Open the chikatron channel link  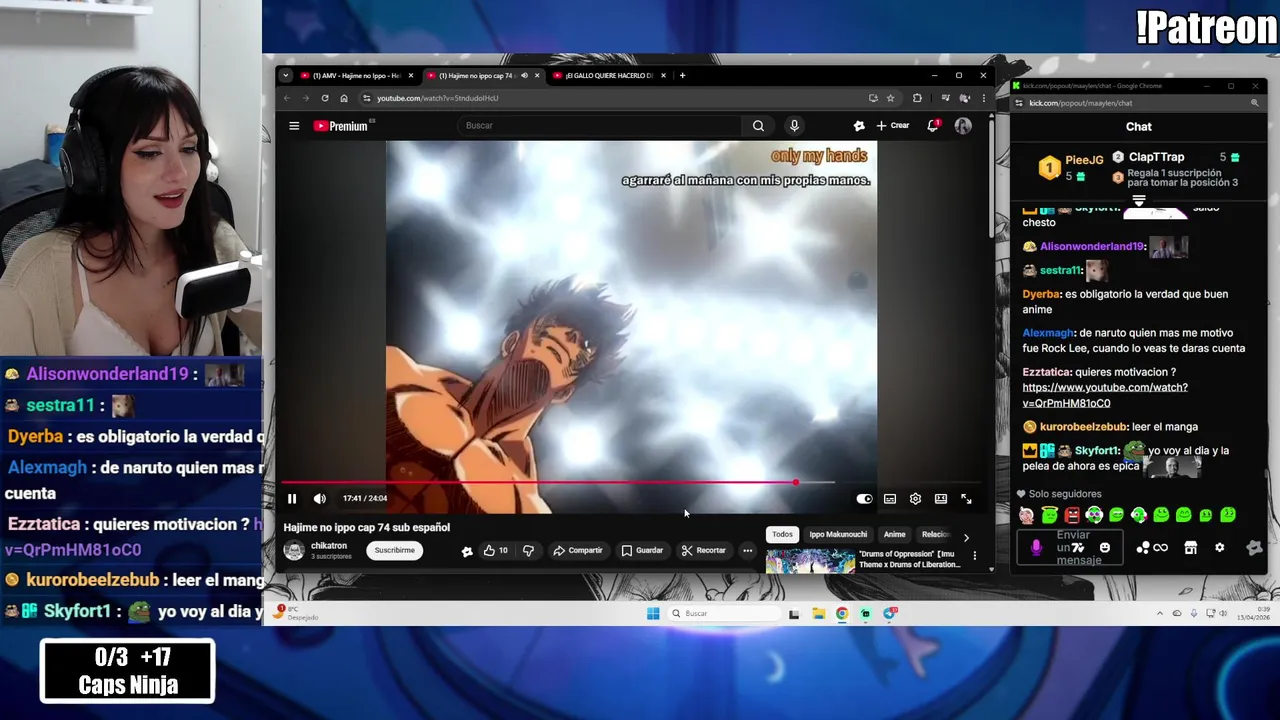329,546
